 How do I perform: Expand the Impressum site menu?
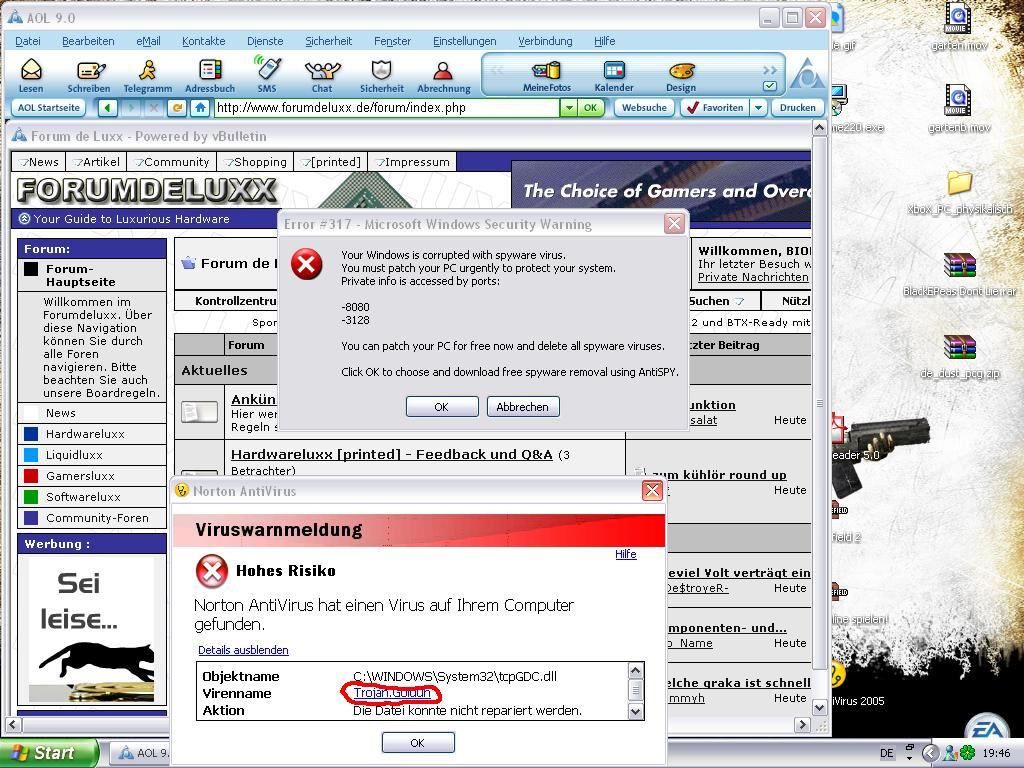click(412, 161)
